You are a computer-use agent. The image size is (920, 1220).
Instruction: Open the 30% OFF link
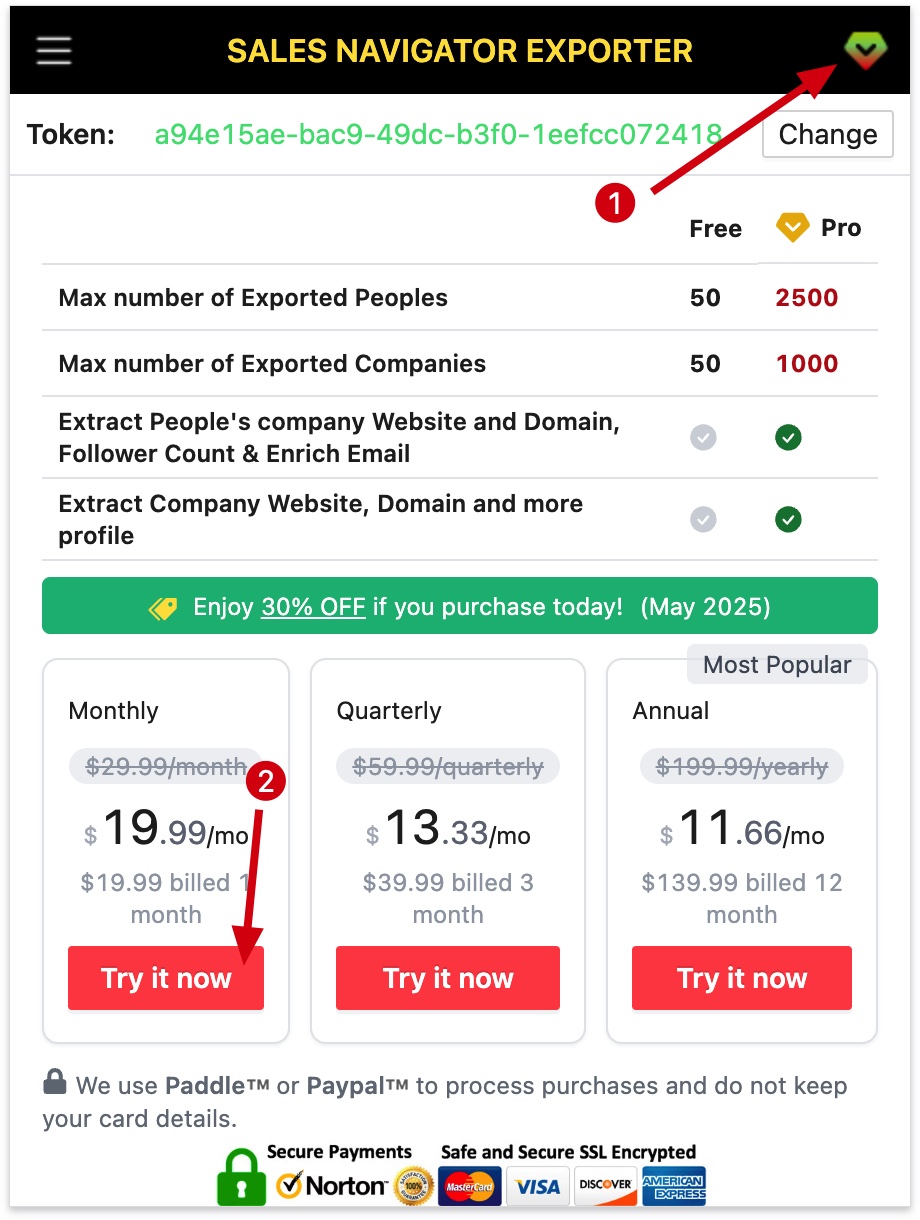pyautogui.click(x=312, y=605)
